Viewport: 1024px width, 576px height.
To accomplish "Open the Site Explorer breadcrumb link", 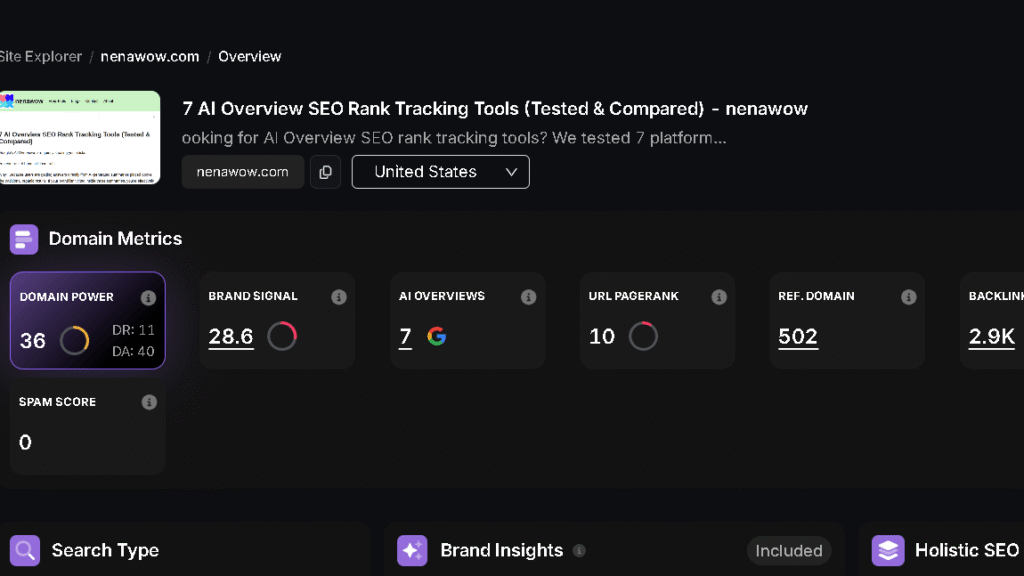I will tap(40, 57).
